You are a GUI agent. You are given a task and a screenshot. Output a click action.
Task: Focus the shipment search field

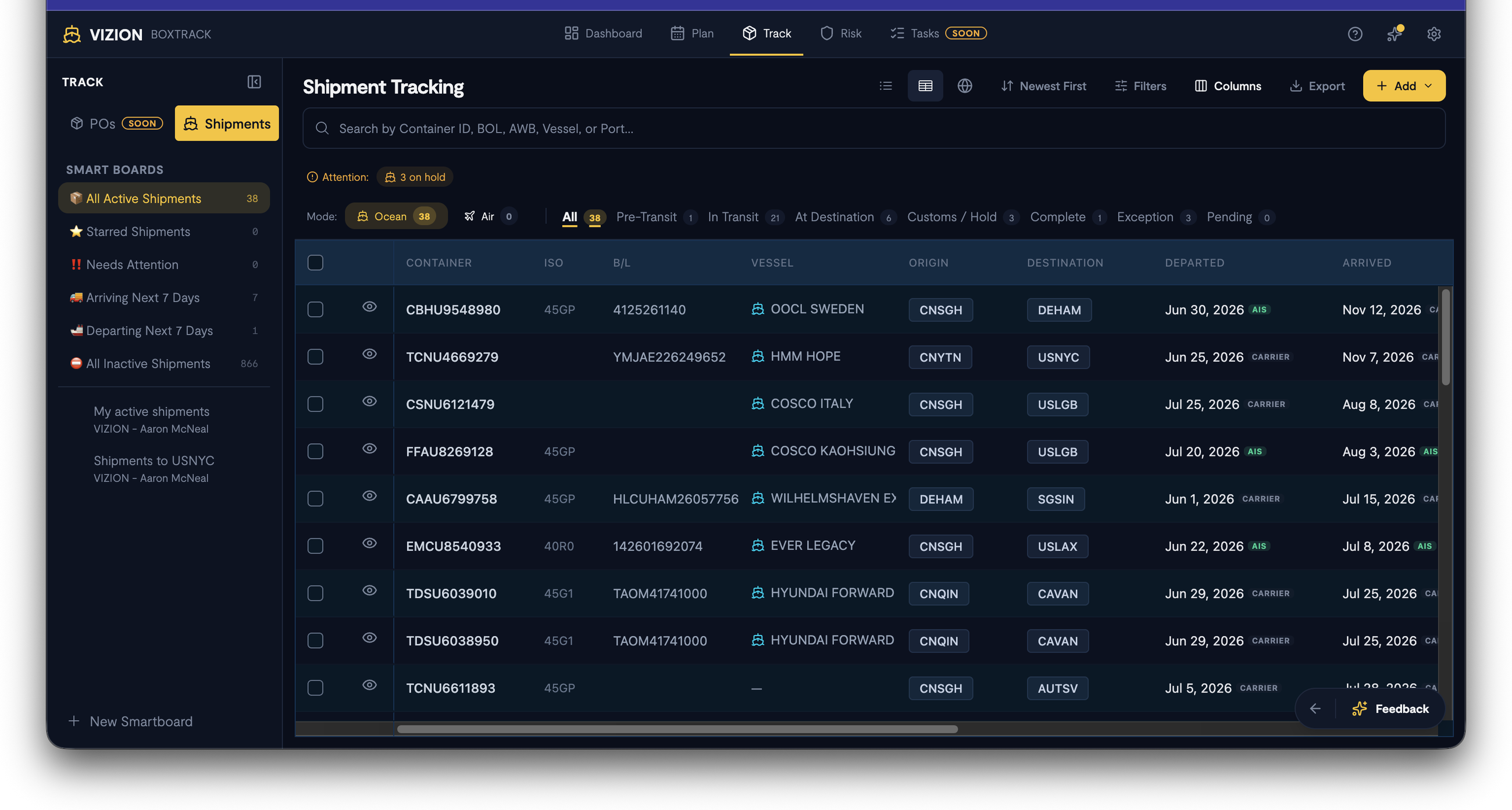(873, 128)
